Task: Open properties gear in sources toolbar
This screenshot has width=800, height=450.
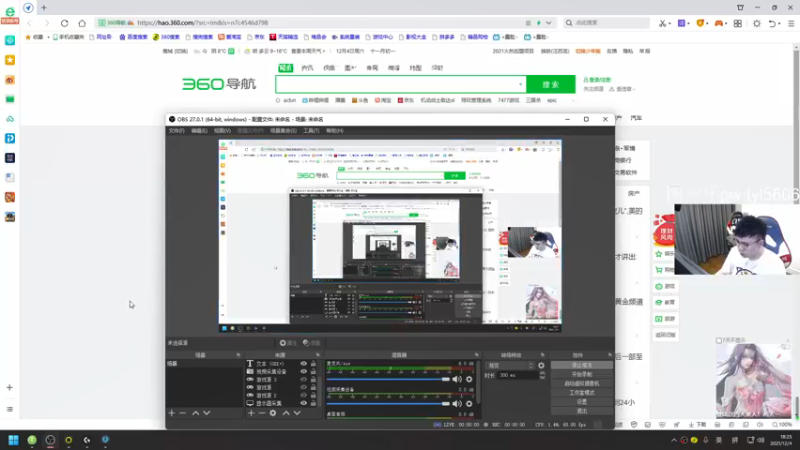Action: click(273, 413)
